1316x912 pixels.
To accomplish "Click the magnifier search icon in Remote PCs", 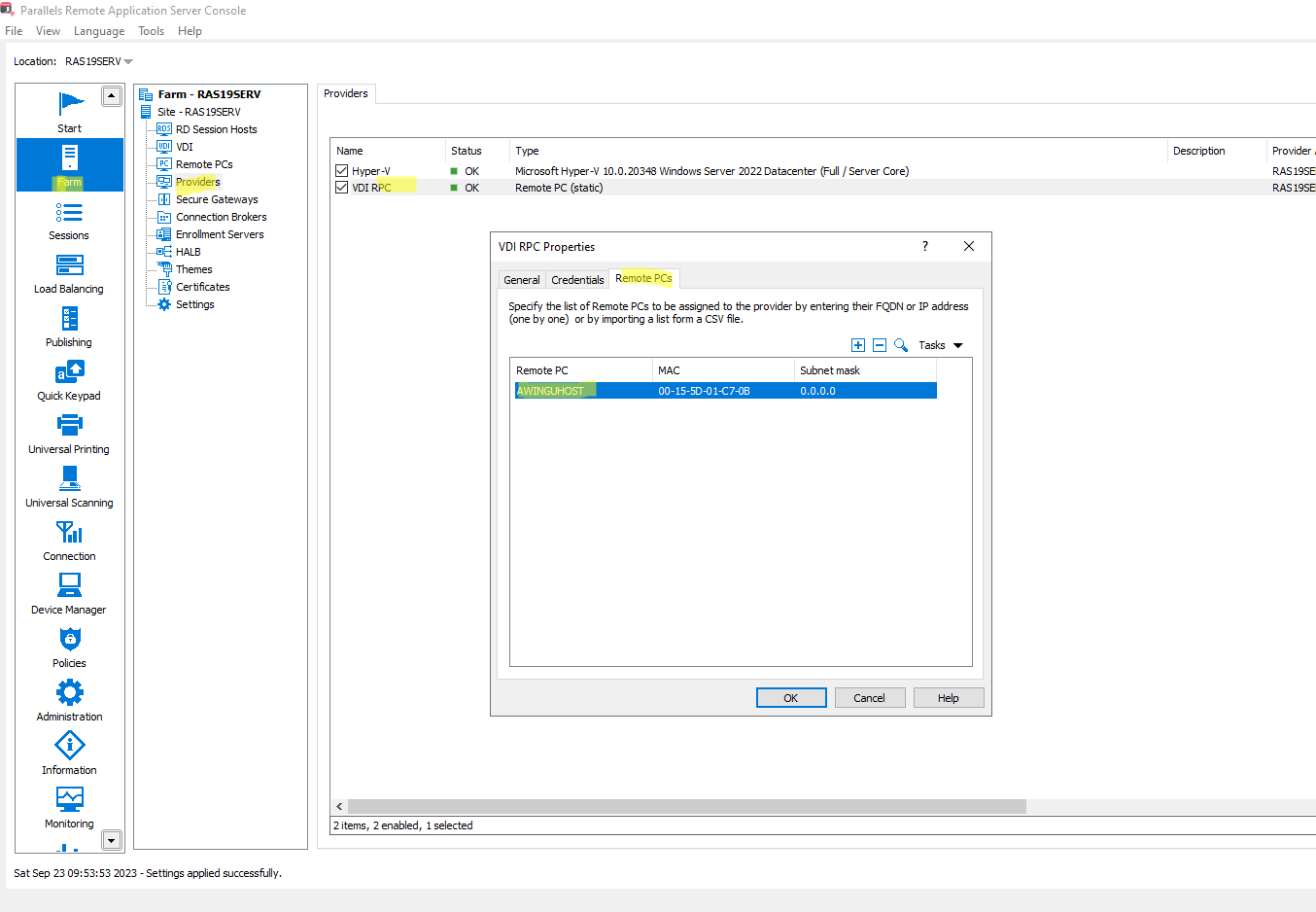I will click(x=901, y=345).
